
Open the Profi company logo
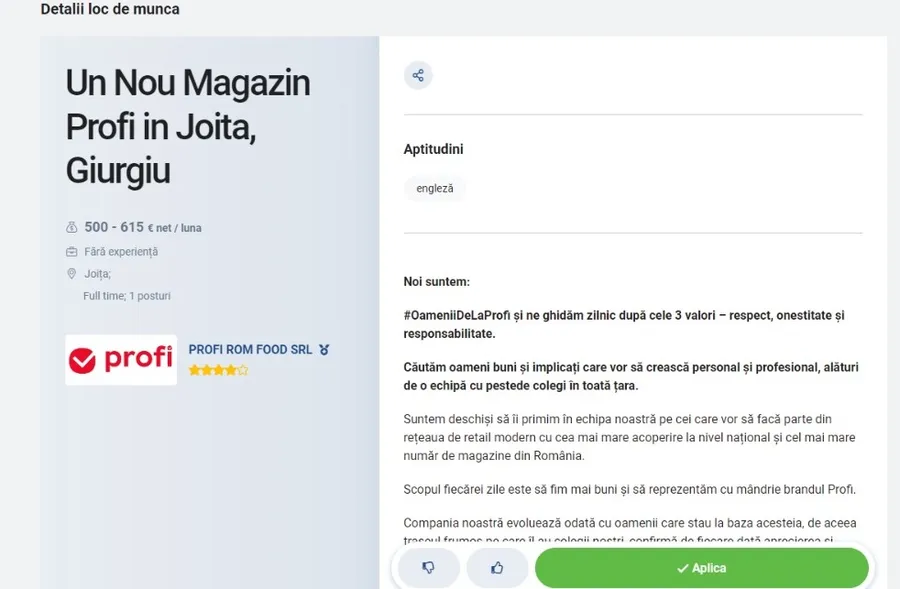(121, 360)
